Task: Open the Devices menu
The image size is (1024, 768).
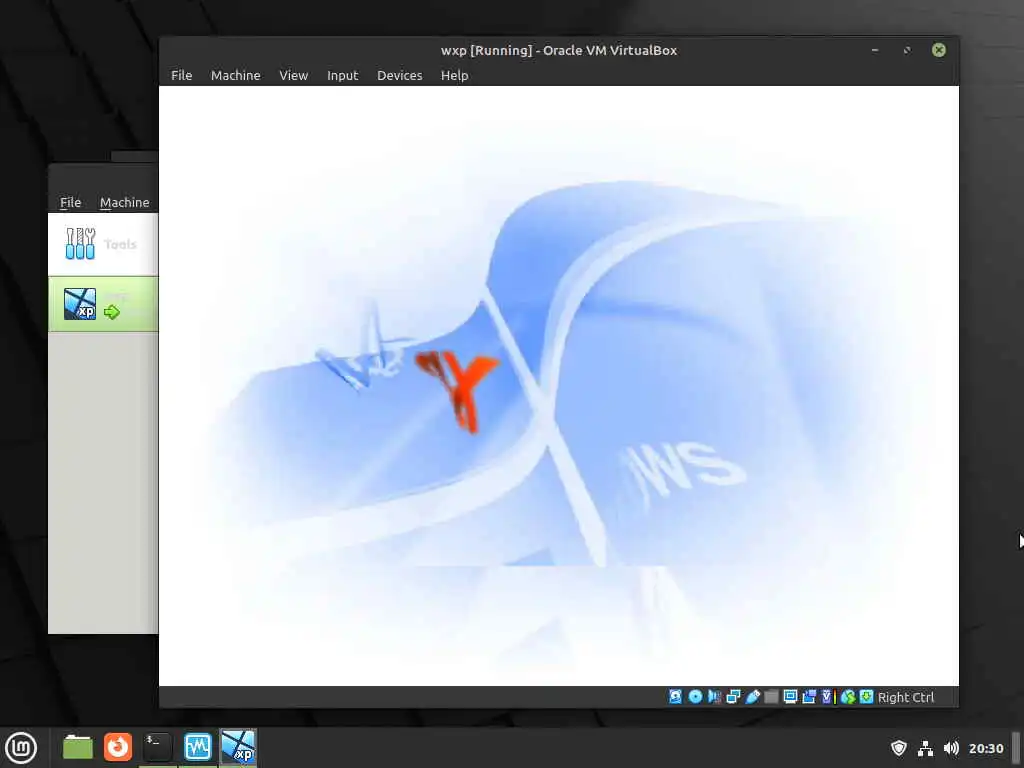Action: pyautogui.click(x=400, y=75)
